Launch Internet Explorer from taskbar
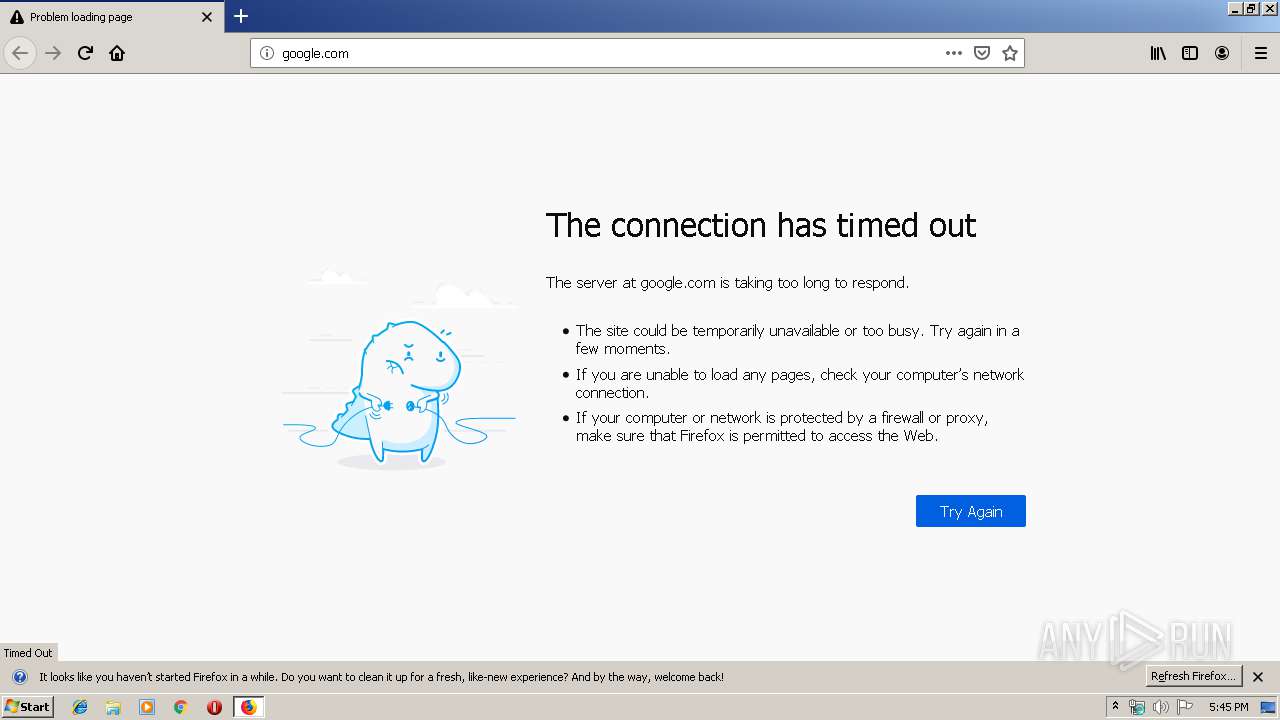The width and height of the screenshot is (1280, 720). (x=80, y=707)
